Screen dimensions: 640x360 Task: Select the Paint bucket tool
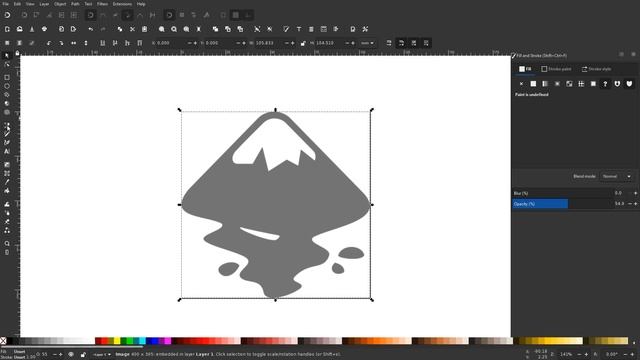pyautogui.click(x=7, y=191)
